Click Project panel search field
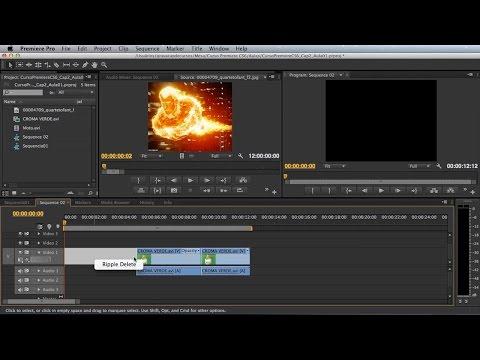The height and width of the screenshot is (360, 480). coord(23,92)
